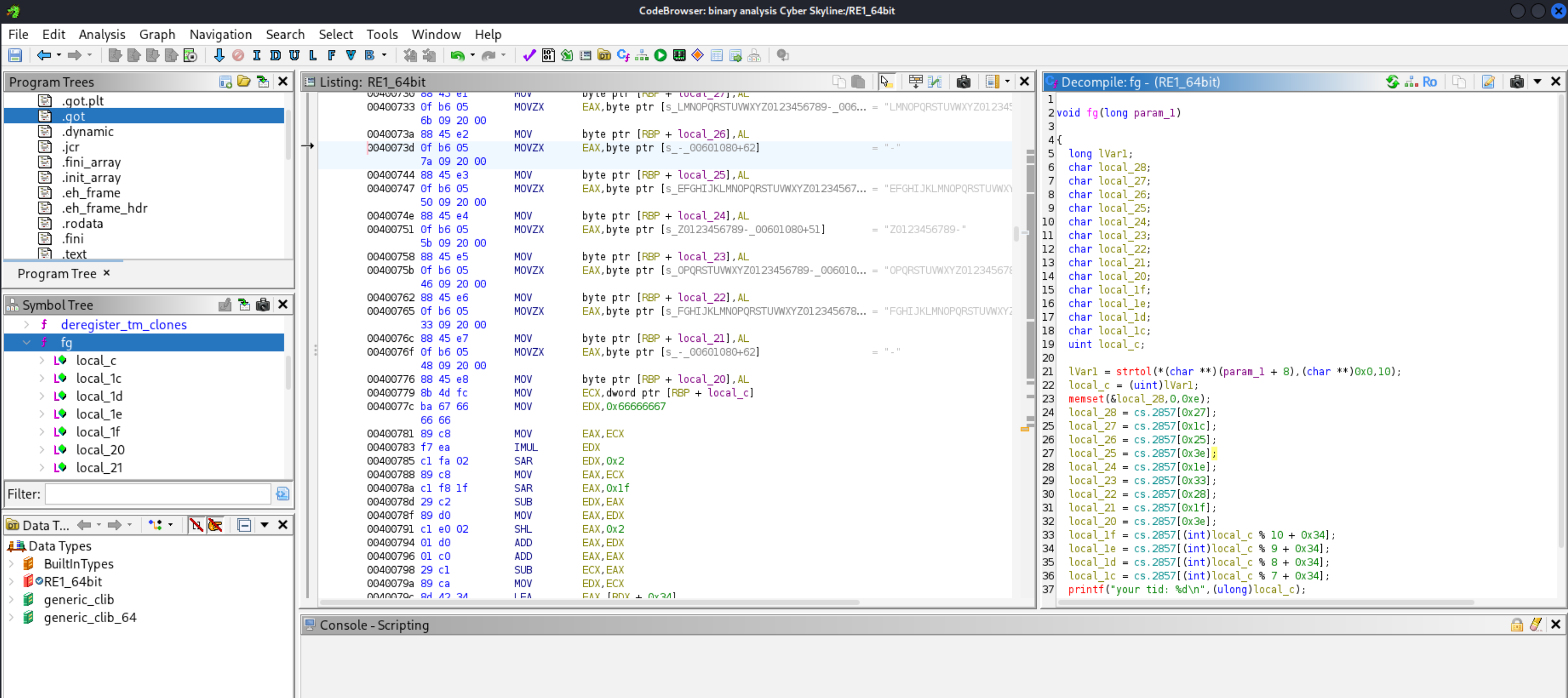
Task: Select .rodata section in Program Trees
Action: coord(82,223)
